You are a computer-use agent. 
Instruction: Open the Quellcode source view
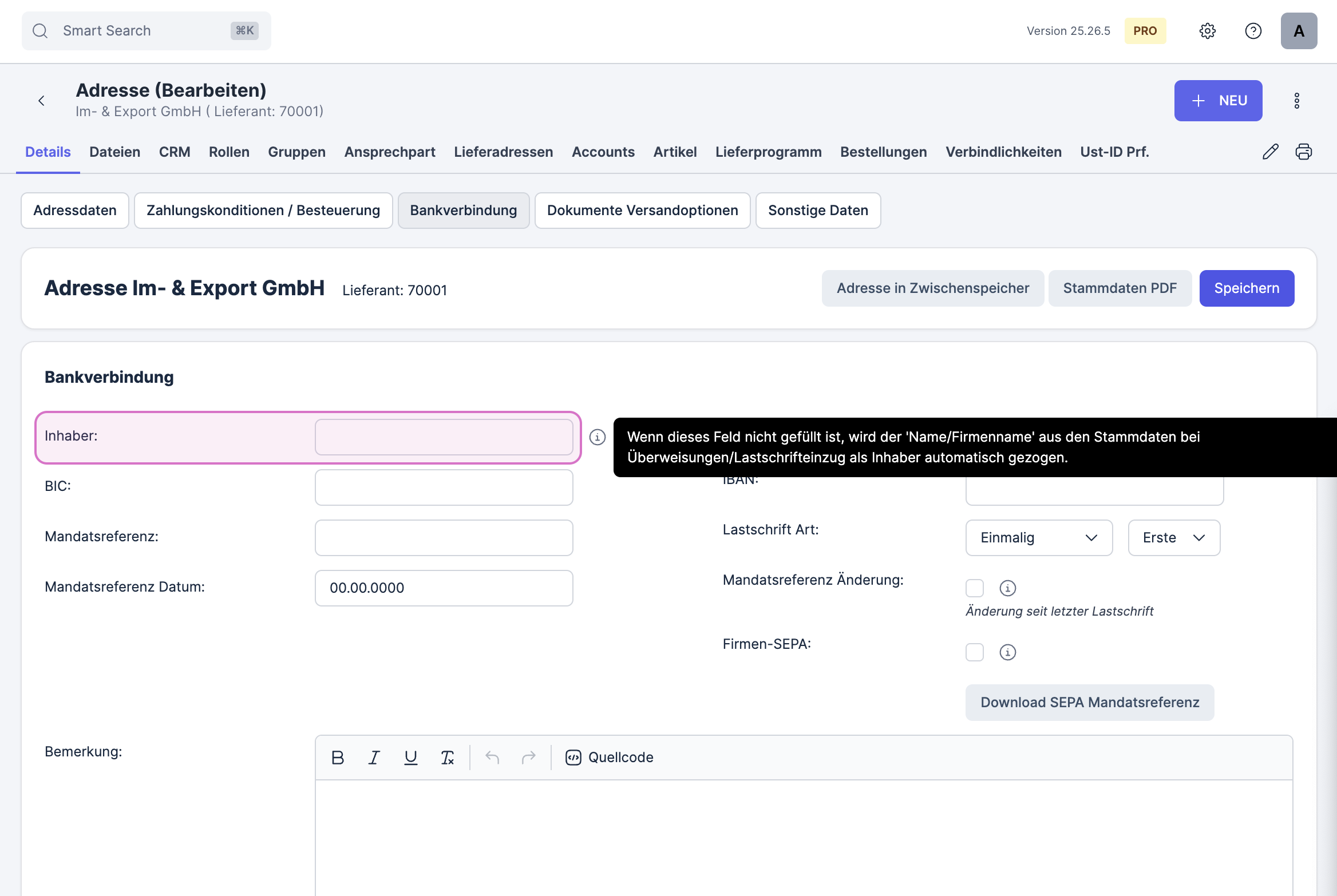coord(610,758)
